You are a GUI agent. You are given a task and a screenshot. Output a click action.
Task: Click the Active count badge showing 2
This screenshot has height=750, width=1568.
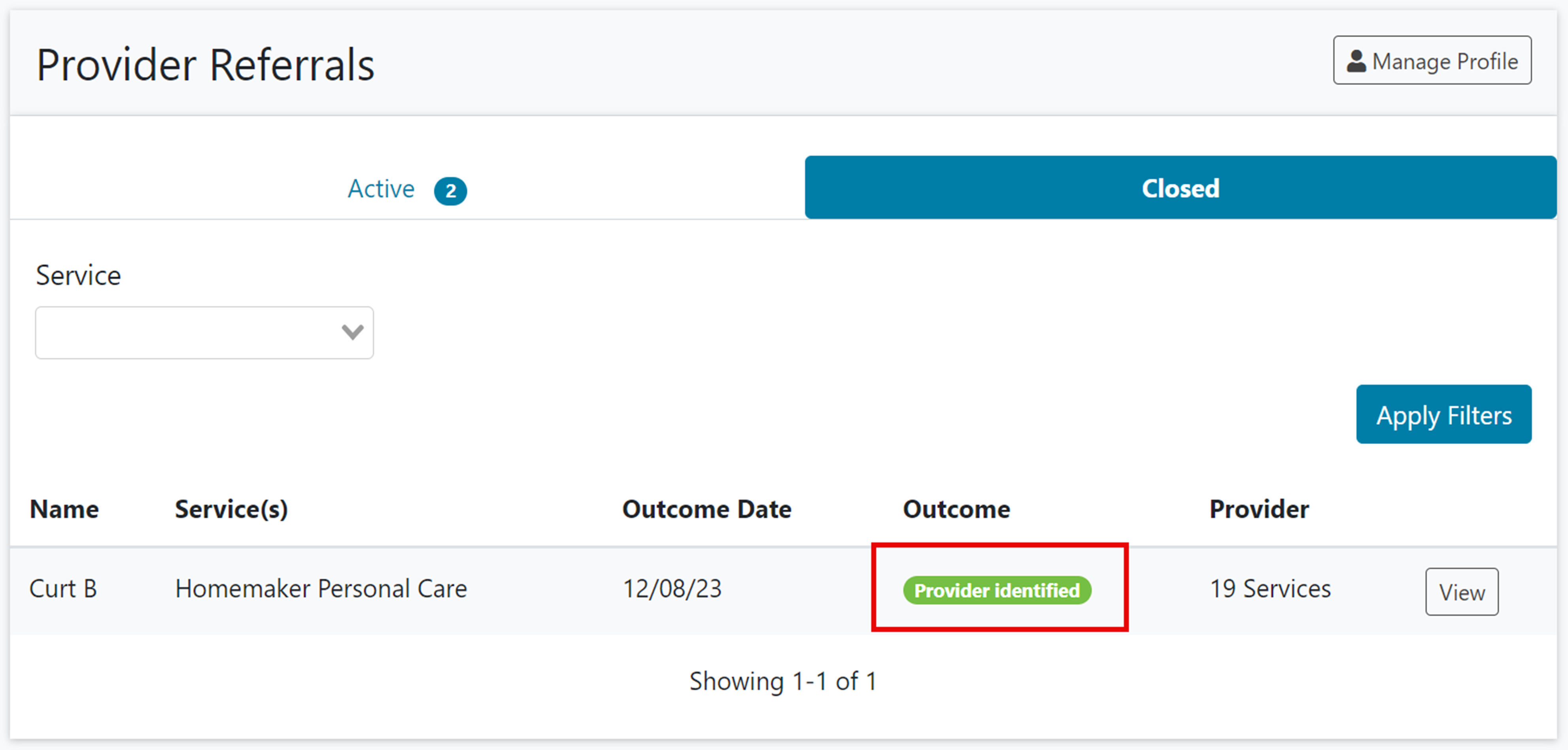[x=450, y=191]
